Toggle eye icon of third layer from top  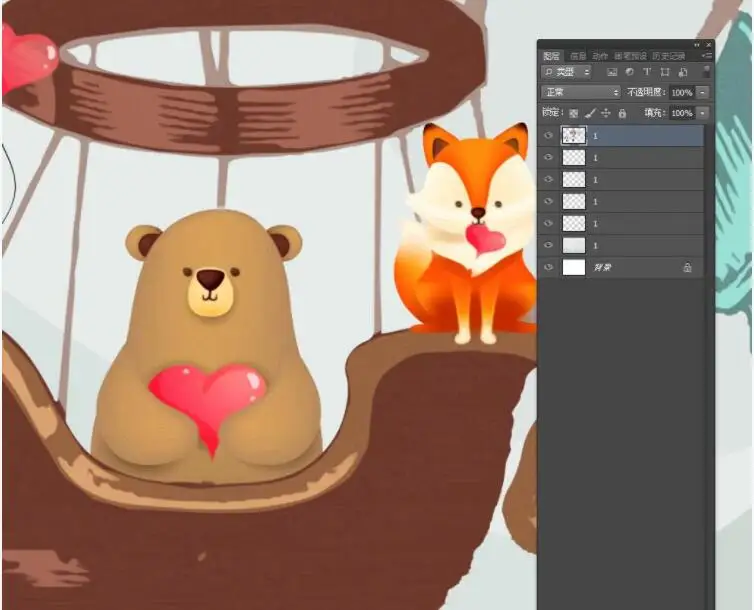548,179
